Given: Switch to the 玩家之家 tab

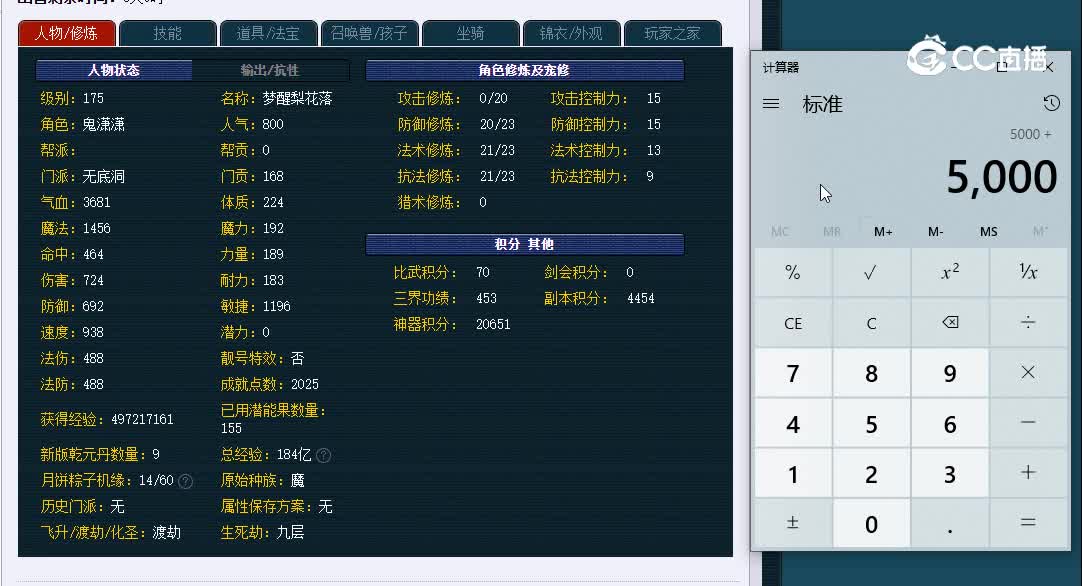Looking at the screenshot, I should coord(673,33).
